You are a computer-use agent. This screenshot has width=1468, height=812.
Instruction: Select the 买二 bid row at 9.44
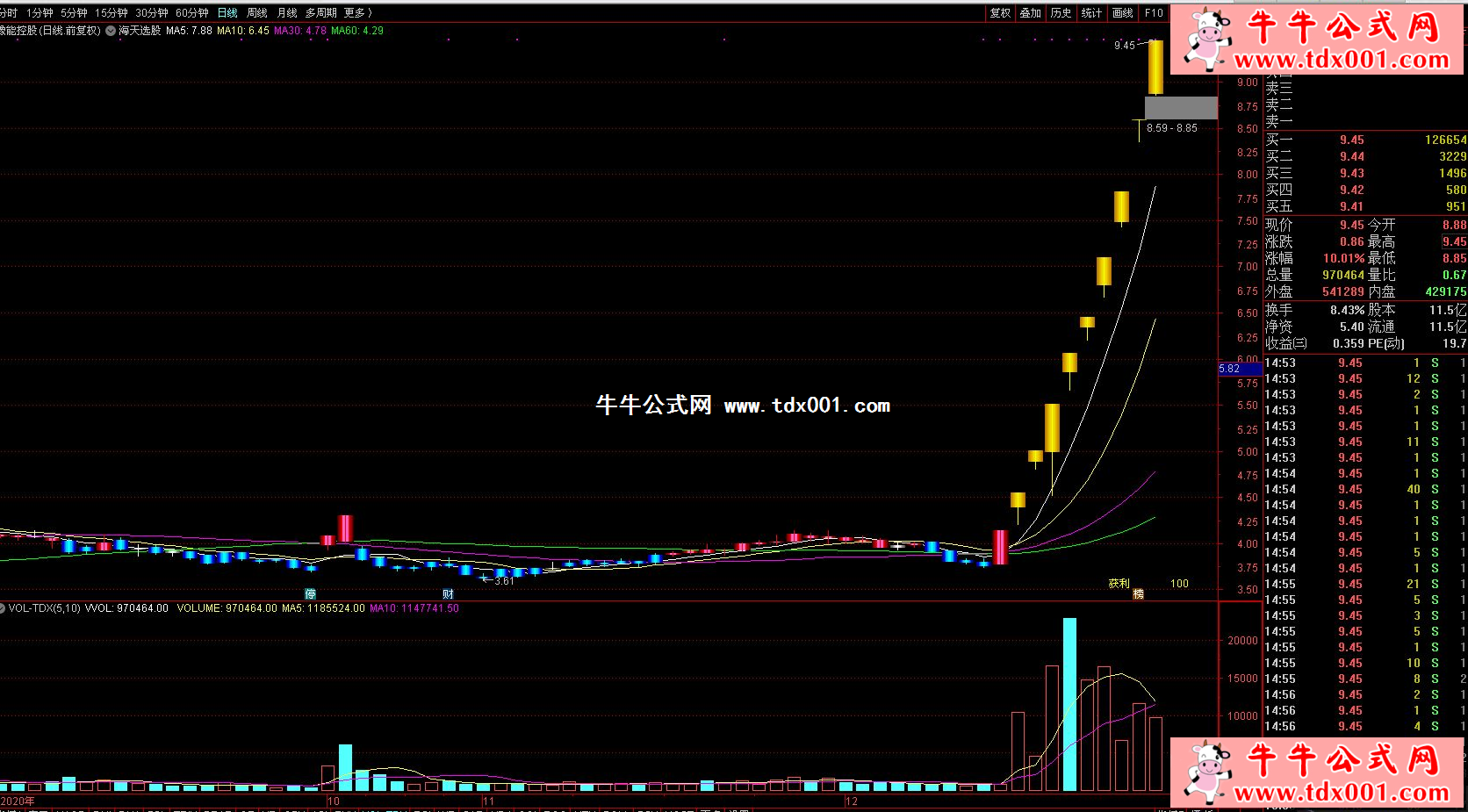(1365, 157)
